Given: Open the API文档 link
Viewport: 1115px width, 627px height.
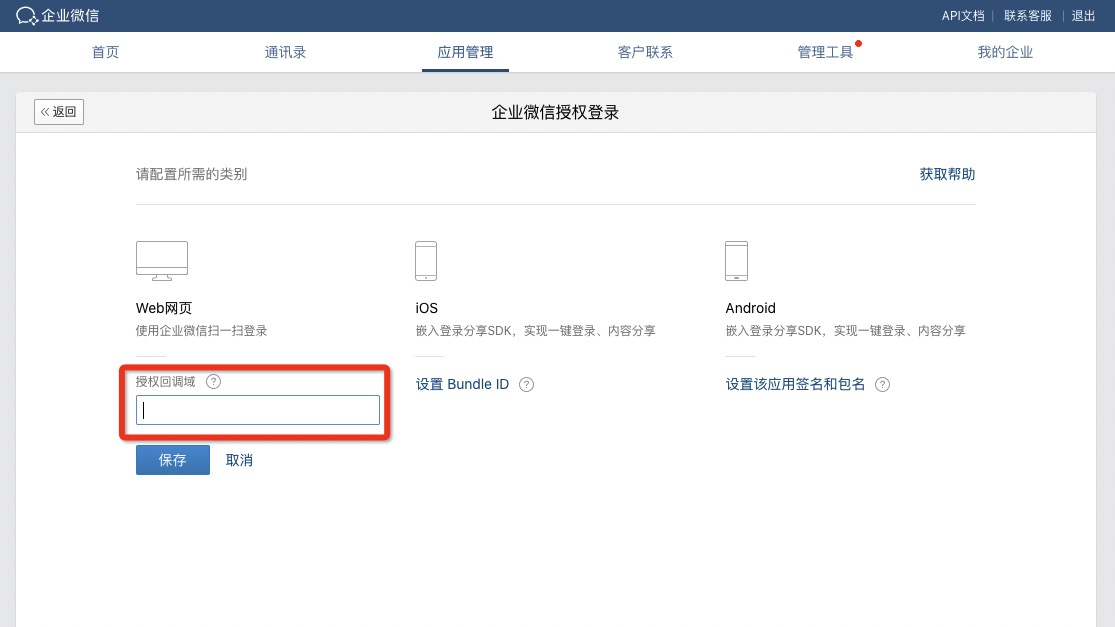Looking at the screenshot, I should click(x=963, y=16).
